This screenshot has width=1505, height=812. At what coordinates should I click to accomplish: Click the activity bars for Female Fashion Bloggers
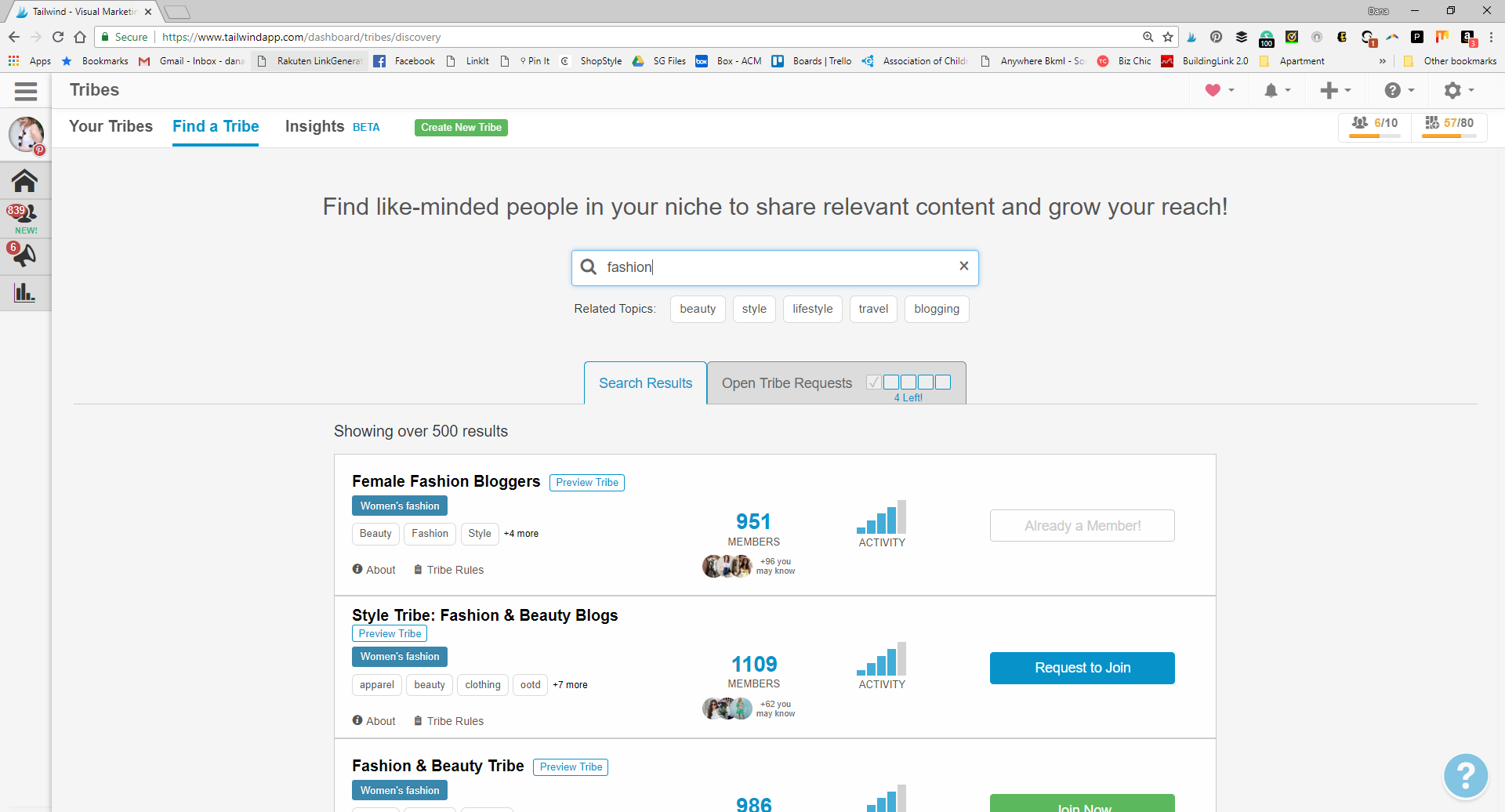882,517
